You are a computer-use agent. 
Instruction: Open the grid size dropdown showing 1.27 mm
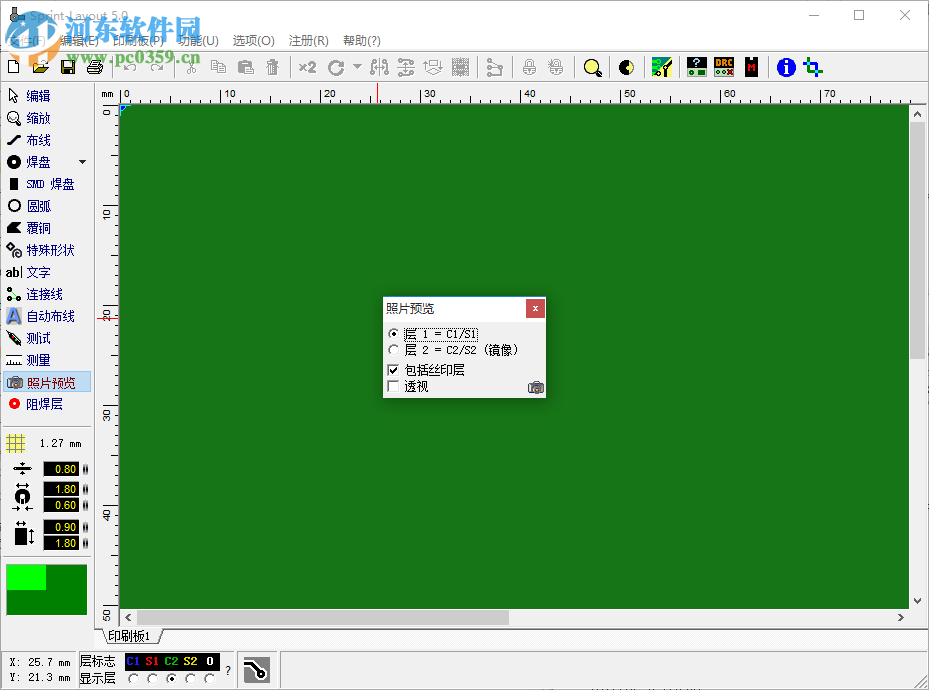pos(55,443)
